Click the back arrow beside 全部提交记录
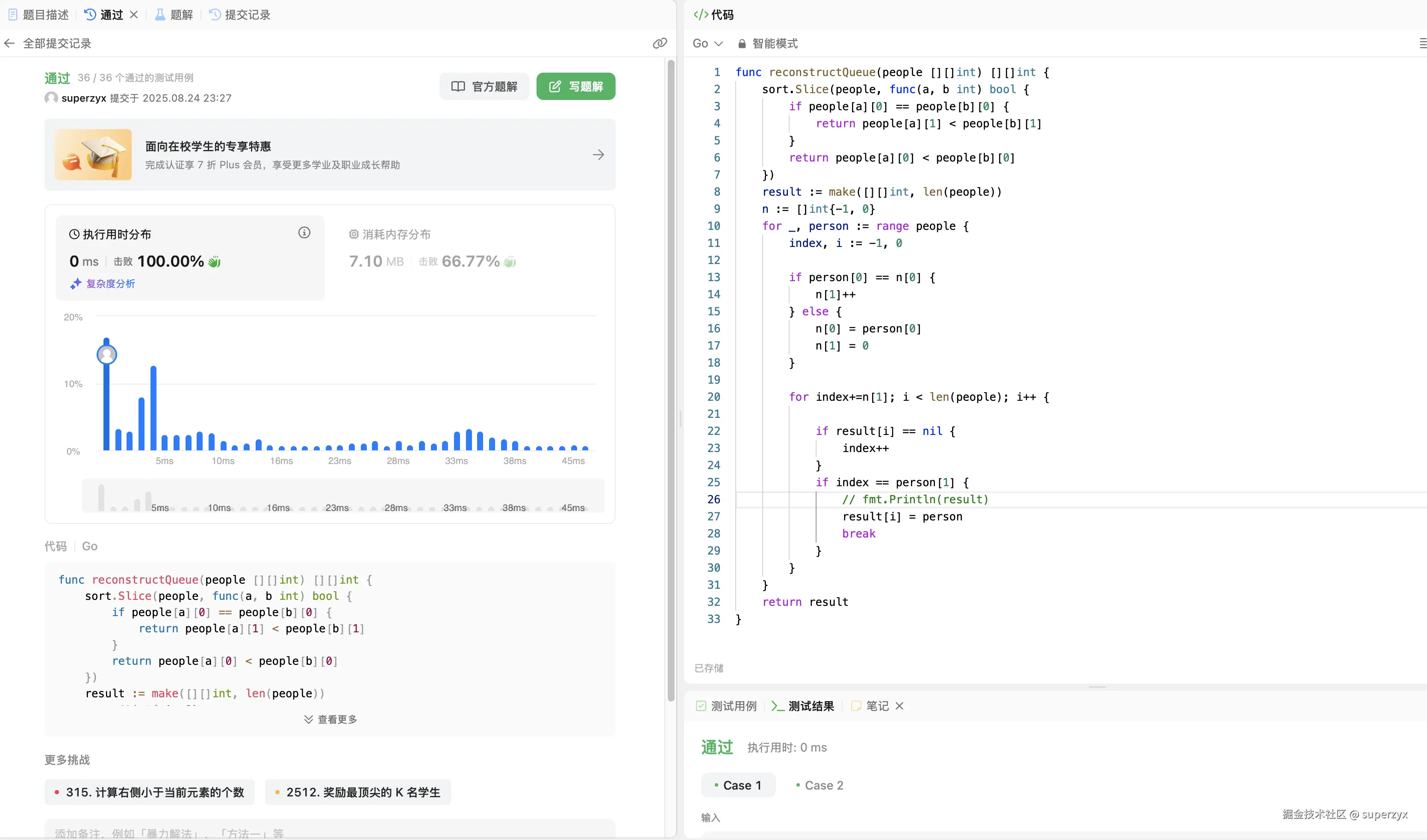The width and height of the screenshot is (1427, 840). [10, 44]
